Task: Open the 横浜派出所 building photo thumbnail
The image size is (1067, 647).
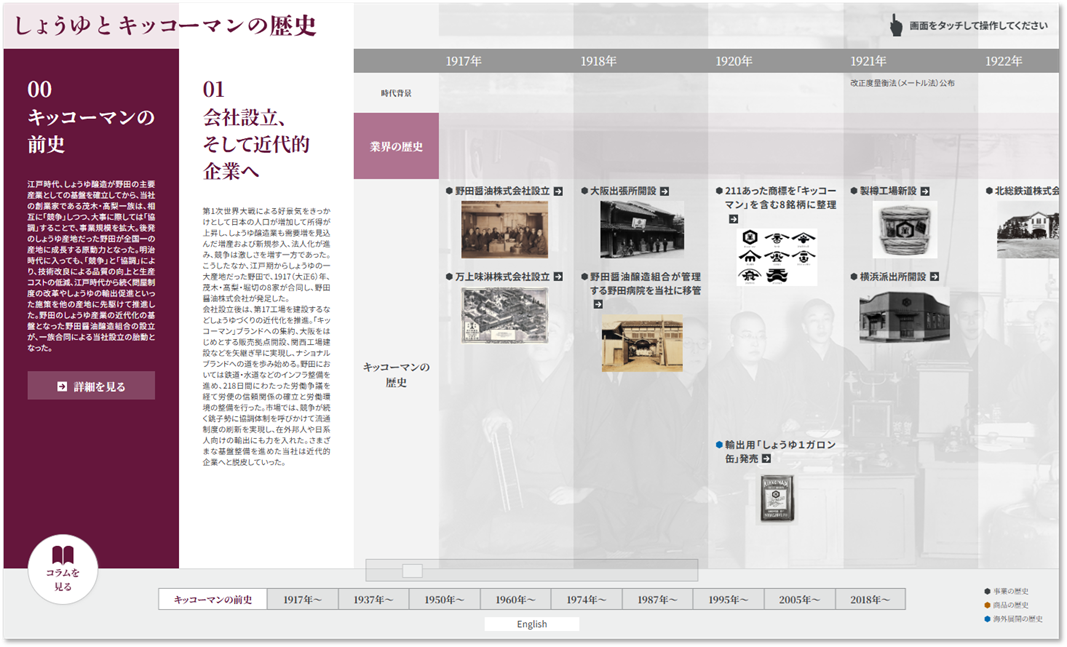Action: [x=904, y=315]
